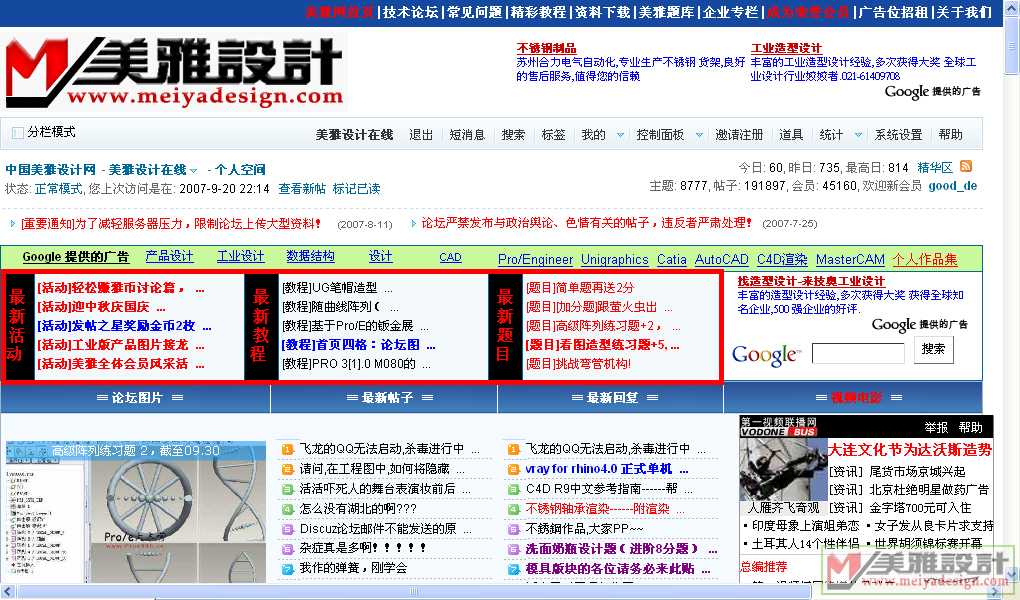Click the VODONE BUS video network logo
This screenshot has height=600, width=1020.
point(778,427)
